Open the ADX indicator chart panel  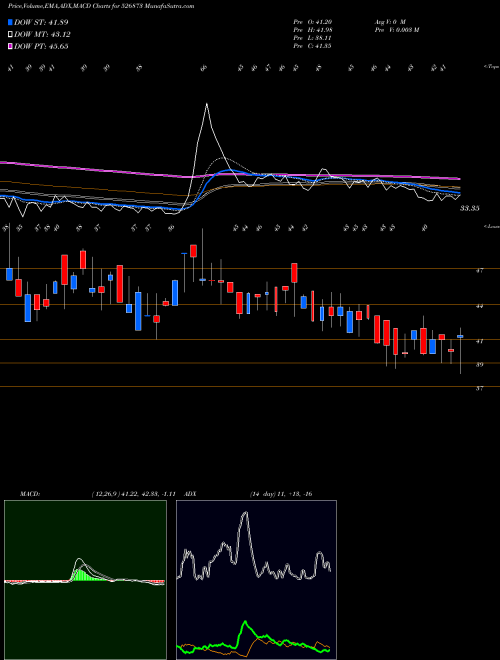tap(256, 580)
